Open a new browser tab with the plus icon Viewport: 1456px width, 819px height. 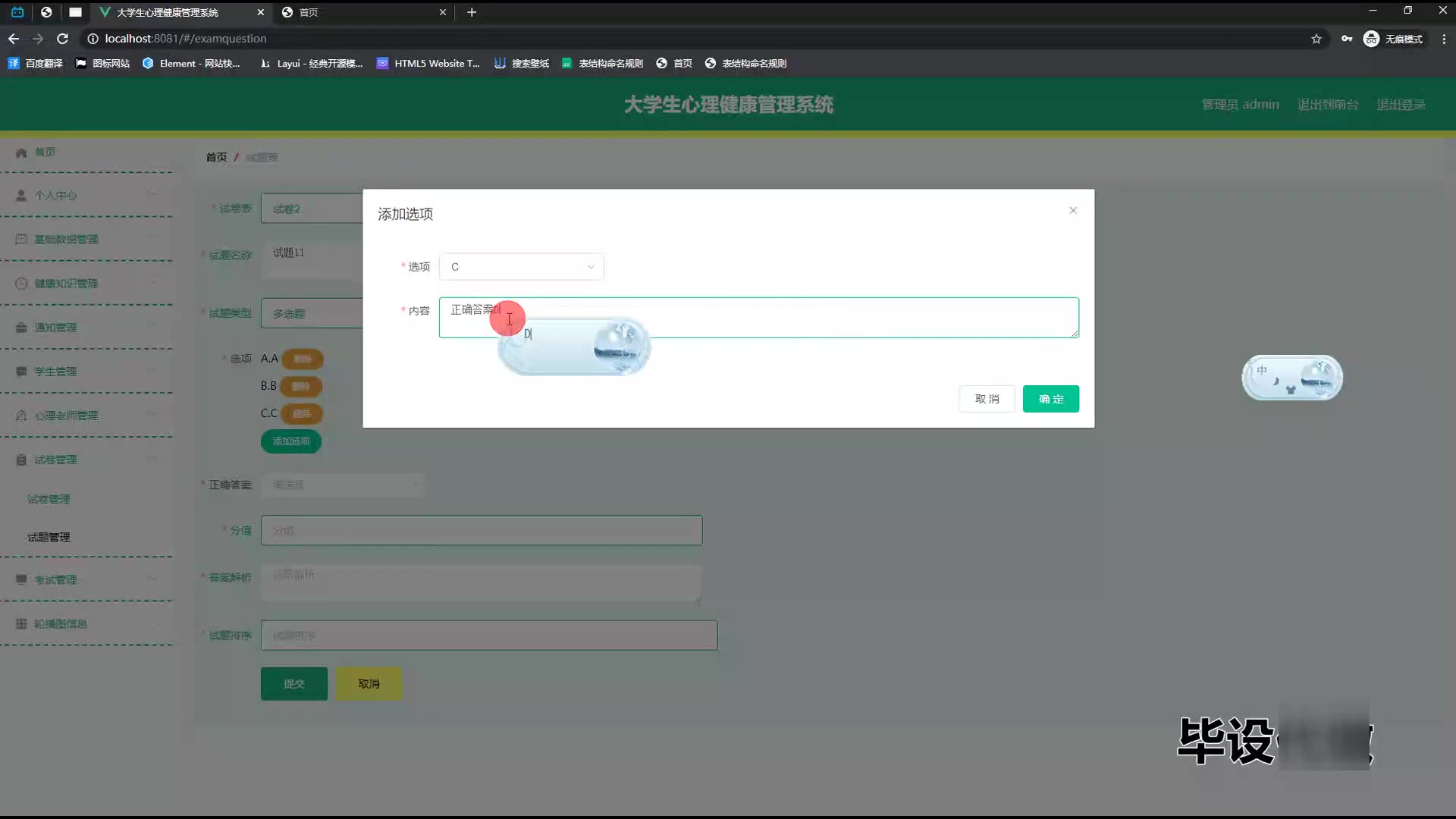pyautogui.click(x=472, y=12)
